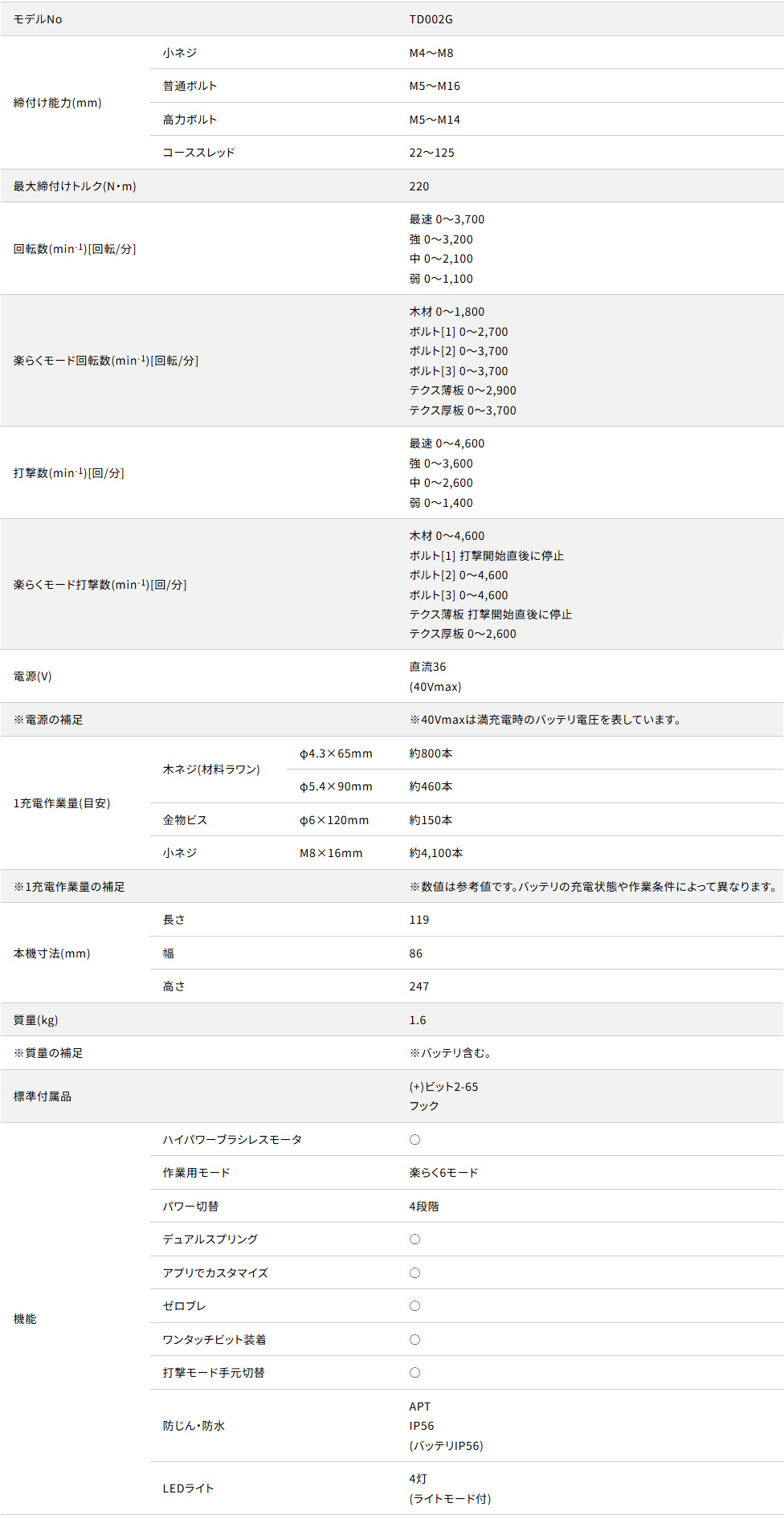Image resolution: width=784 pixels, height=1519 pixels.
Task: Click the LEDライト row label
Action: (188, 1488)
